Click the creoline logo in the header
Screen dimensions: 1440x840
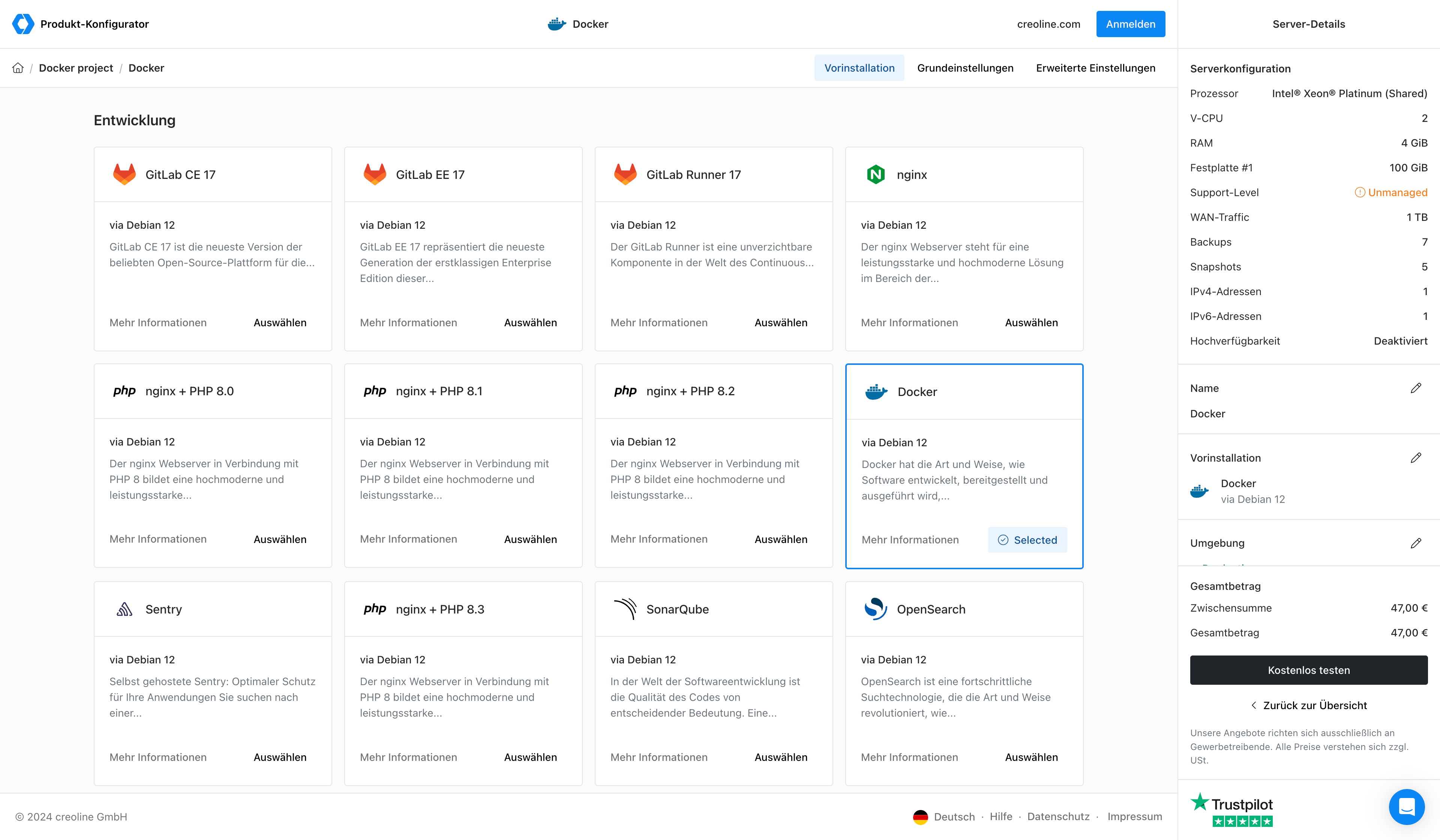point(23,24)
